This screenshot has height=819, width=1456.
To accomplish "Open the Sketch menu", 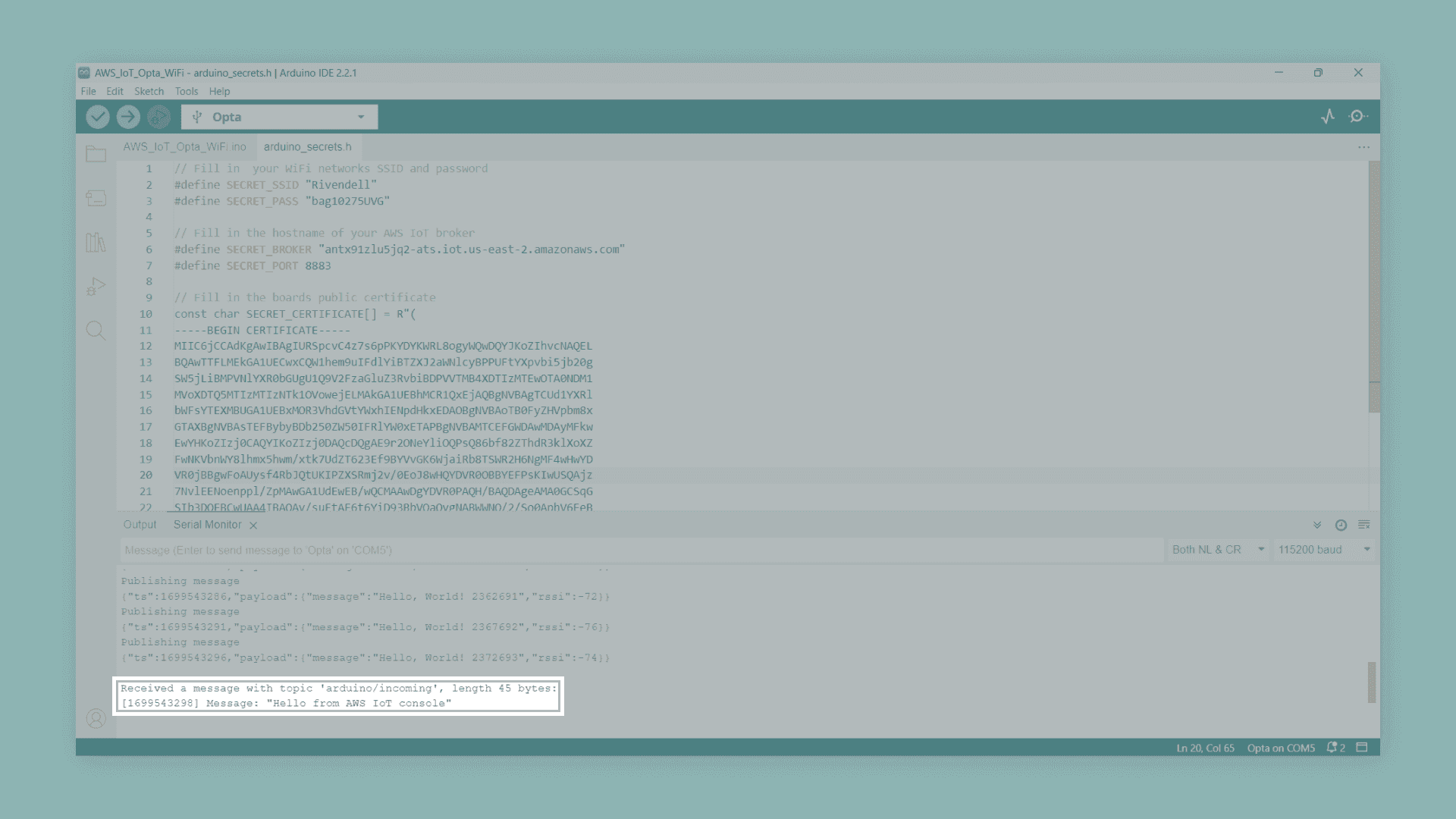I will click(149, 91).
